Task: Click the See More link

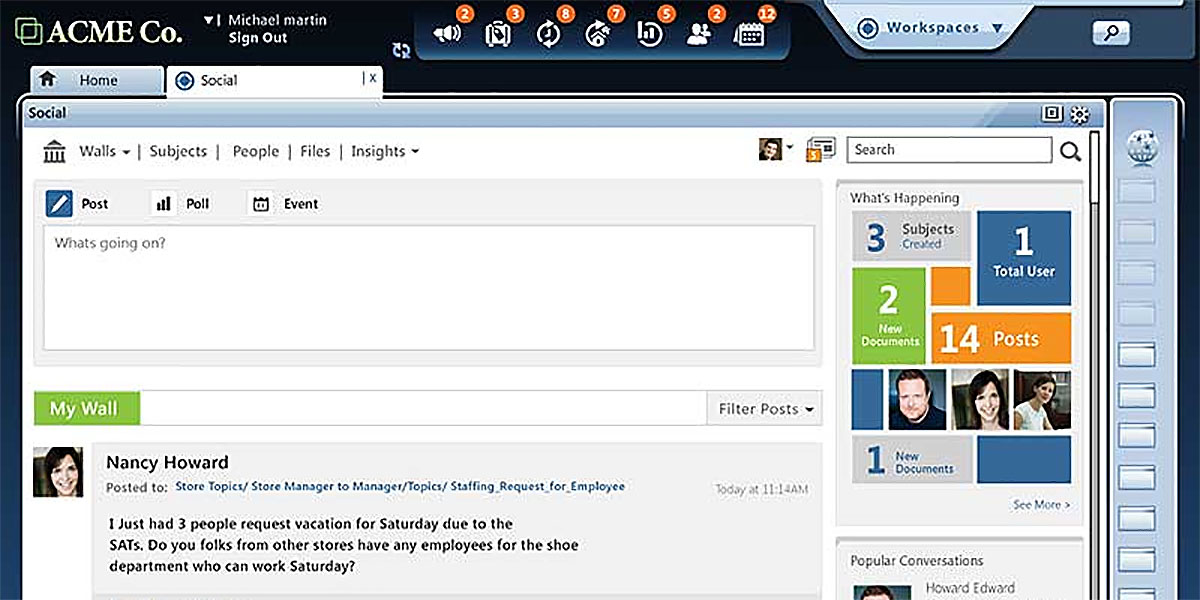Action: tap(1041, 505)
